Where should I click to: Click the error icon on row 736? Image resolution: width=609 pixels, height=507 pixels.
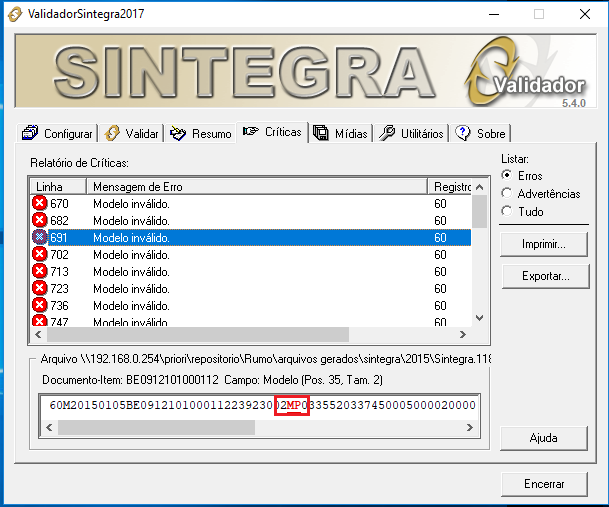[39, 305]
